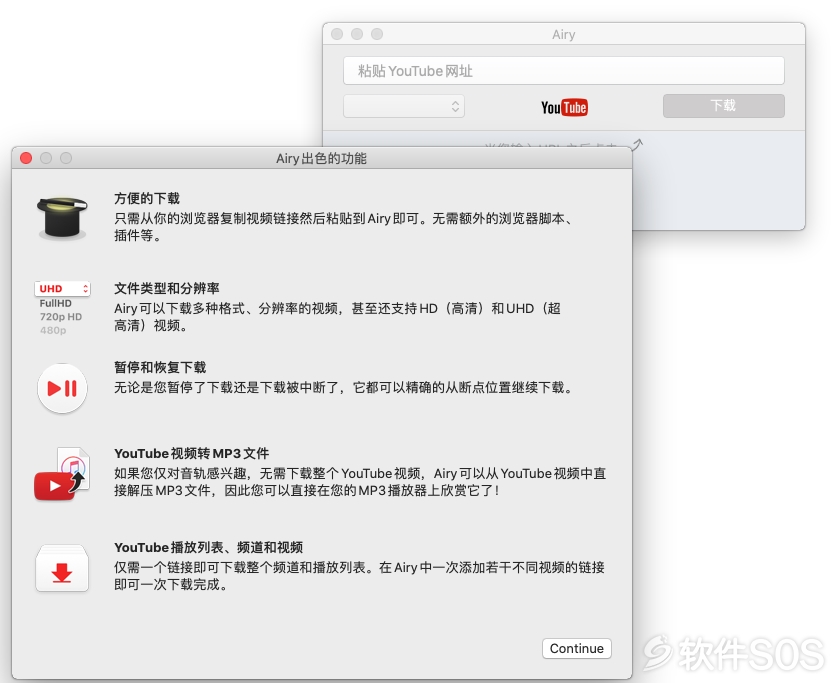The image size is (838, 683).
Task: Click the play/pause icon for 暂停和恢复下载
Action: pyautogui.click(x=63, y=388)
